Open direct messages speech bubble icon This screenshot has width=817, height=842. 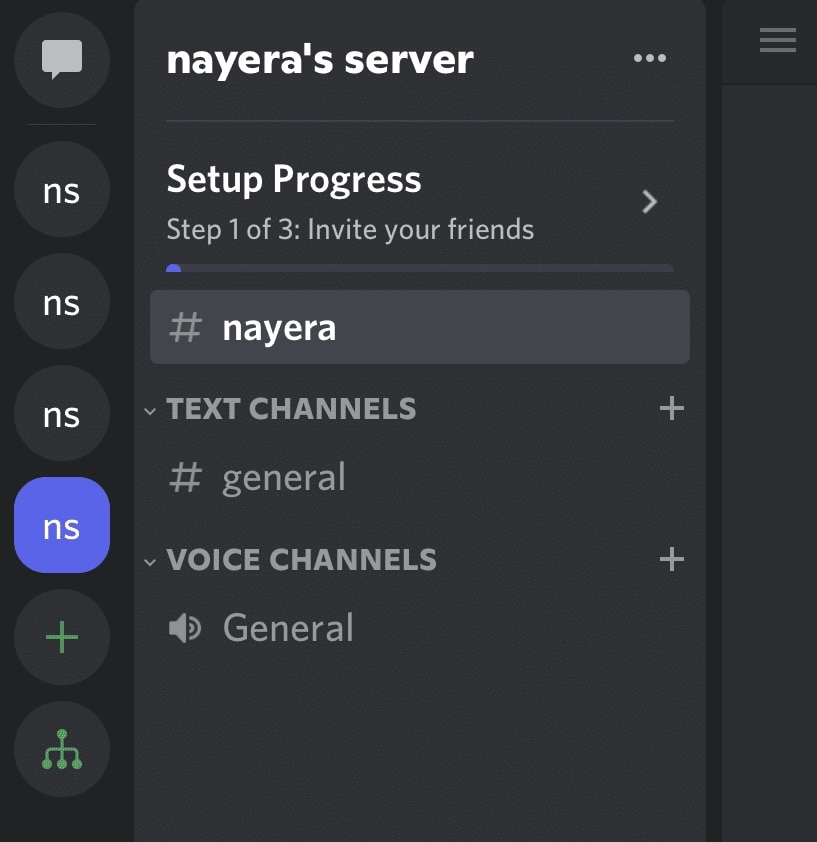pyautogui.click(x=62, y=60)
